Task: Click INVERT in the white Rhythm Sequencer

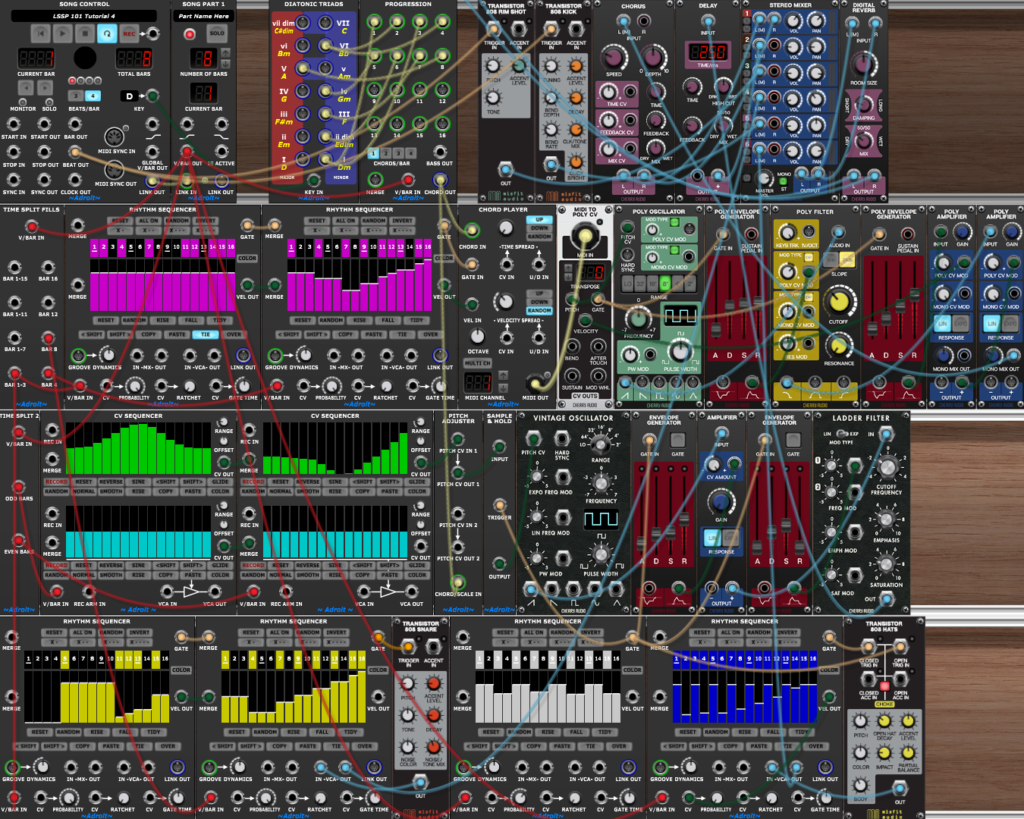Action: click(590, 632)
